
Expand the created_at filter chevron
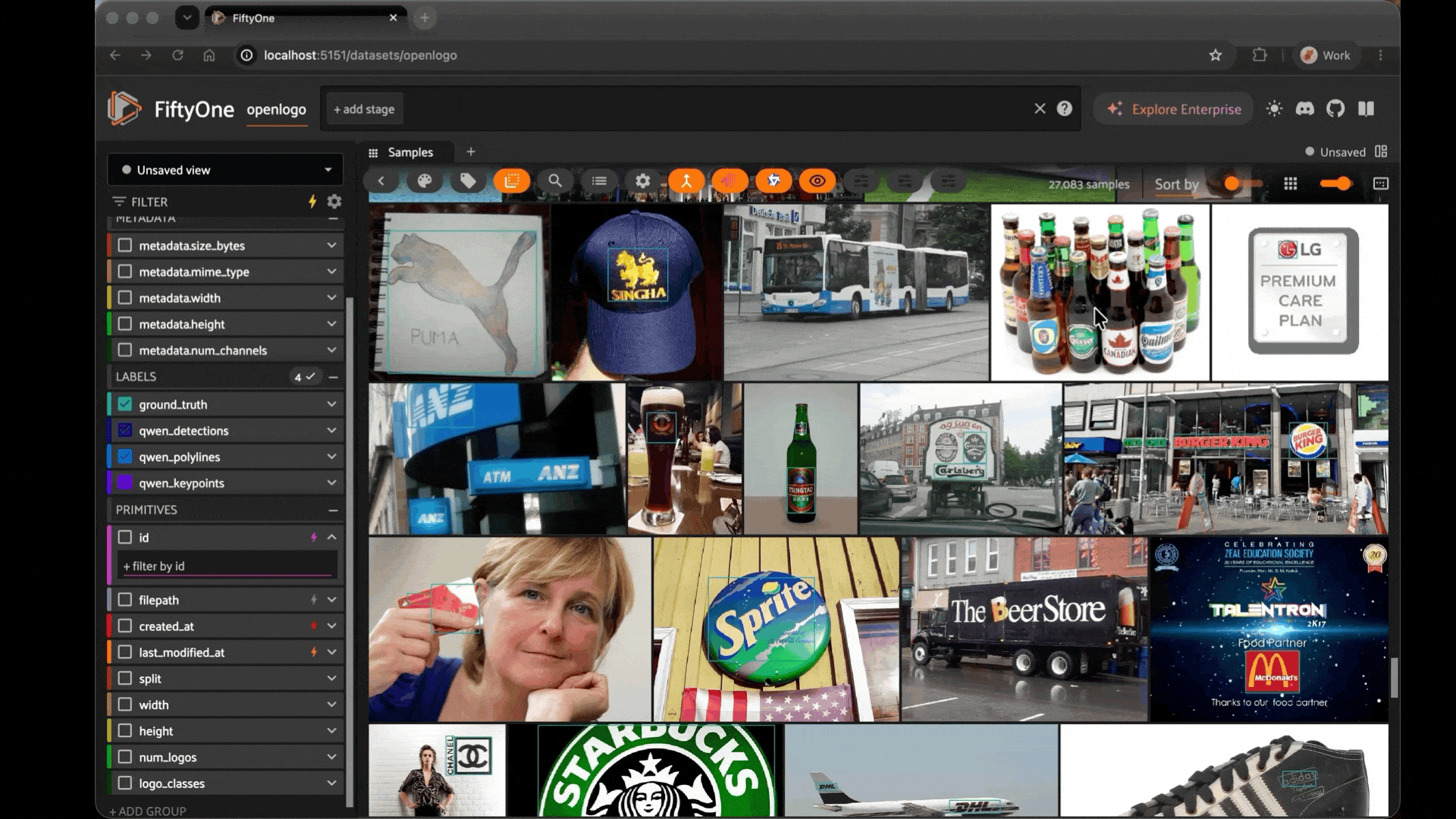click(x=331, y=626)
